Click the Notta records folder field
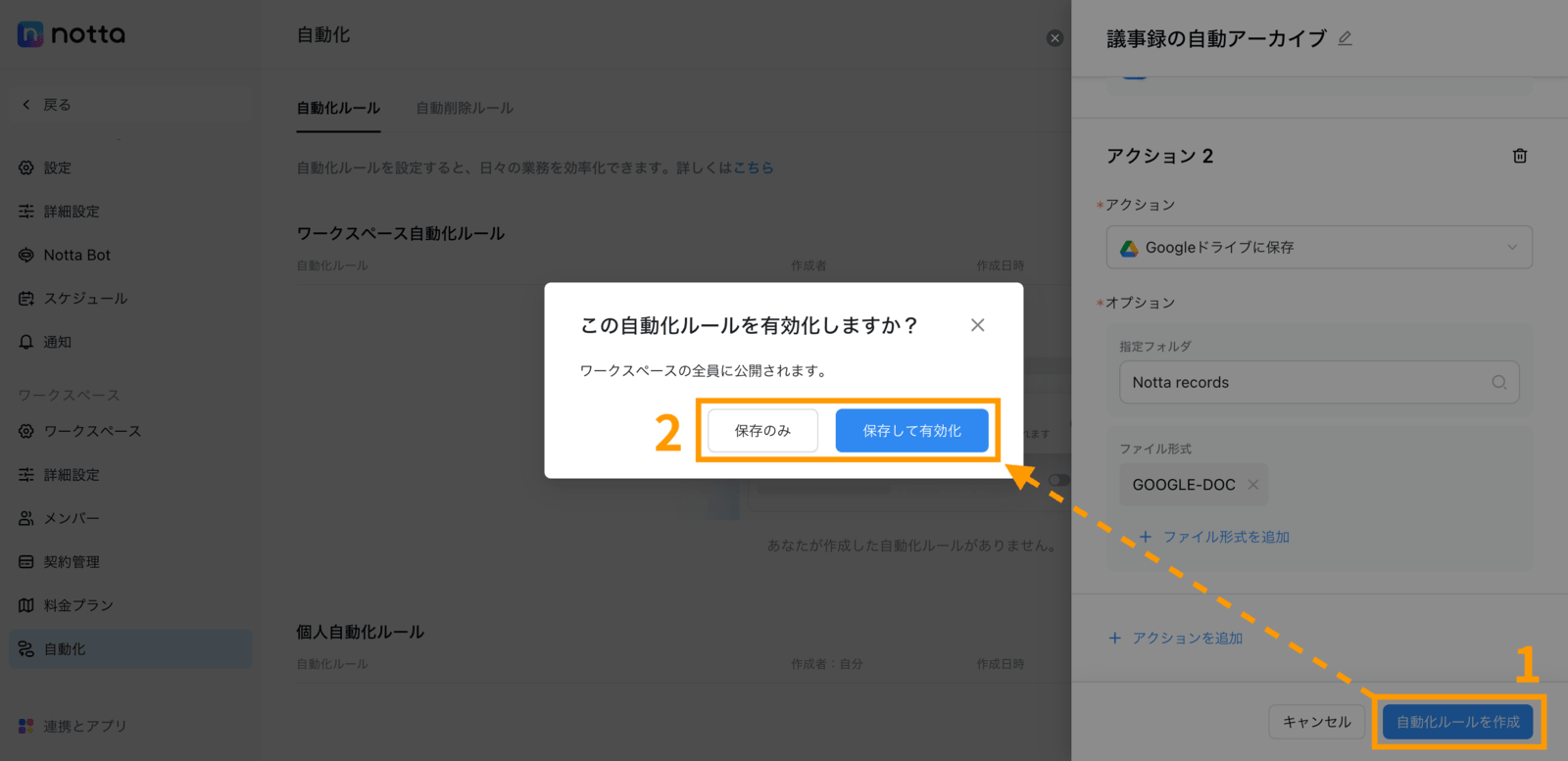Viewport: 1568px width, 761px height. click(1319, 382)
